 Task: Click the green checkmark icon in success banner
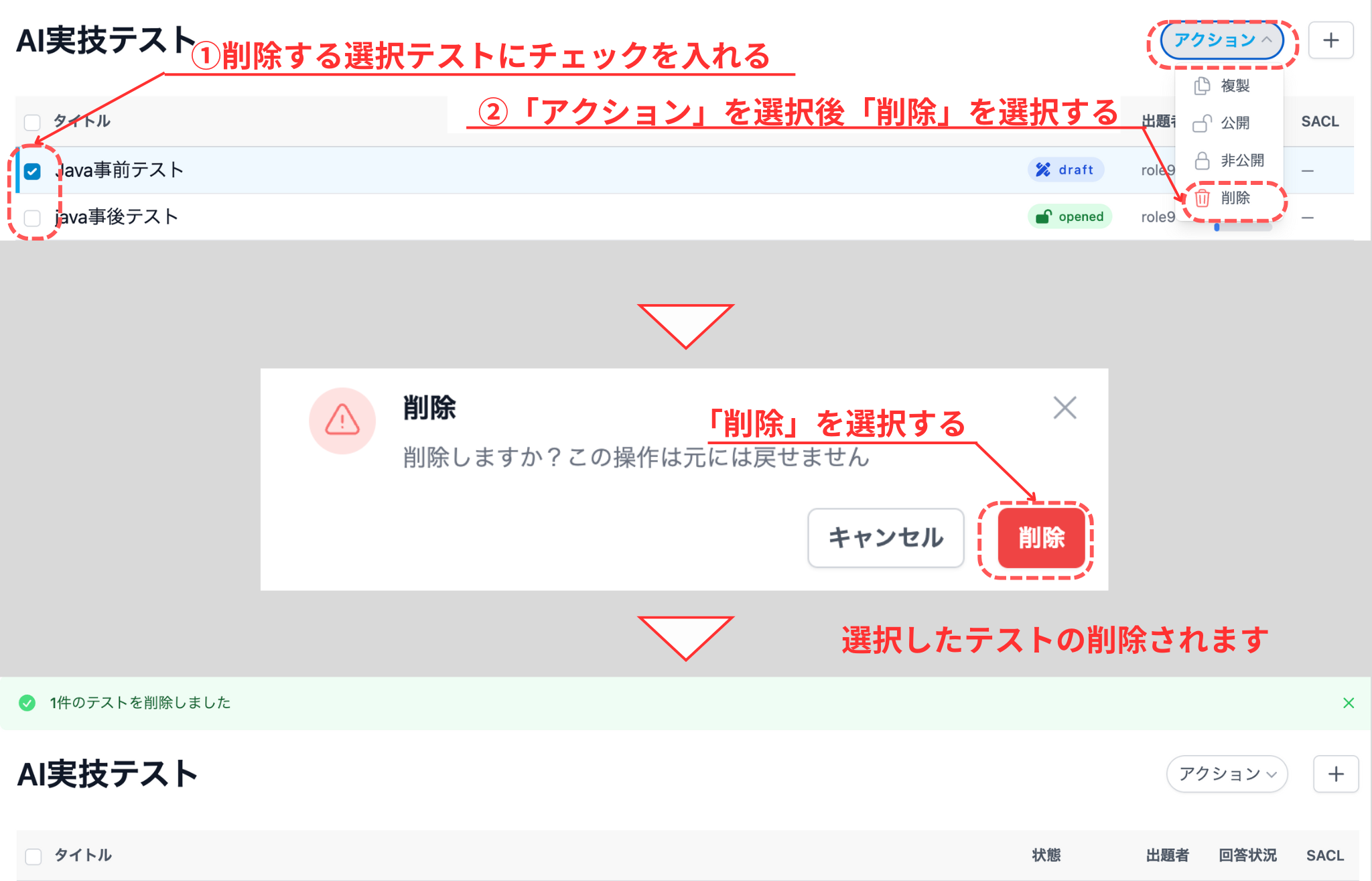[27, 703]
